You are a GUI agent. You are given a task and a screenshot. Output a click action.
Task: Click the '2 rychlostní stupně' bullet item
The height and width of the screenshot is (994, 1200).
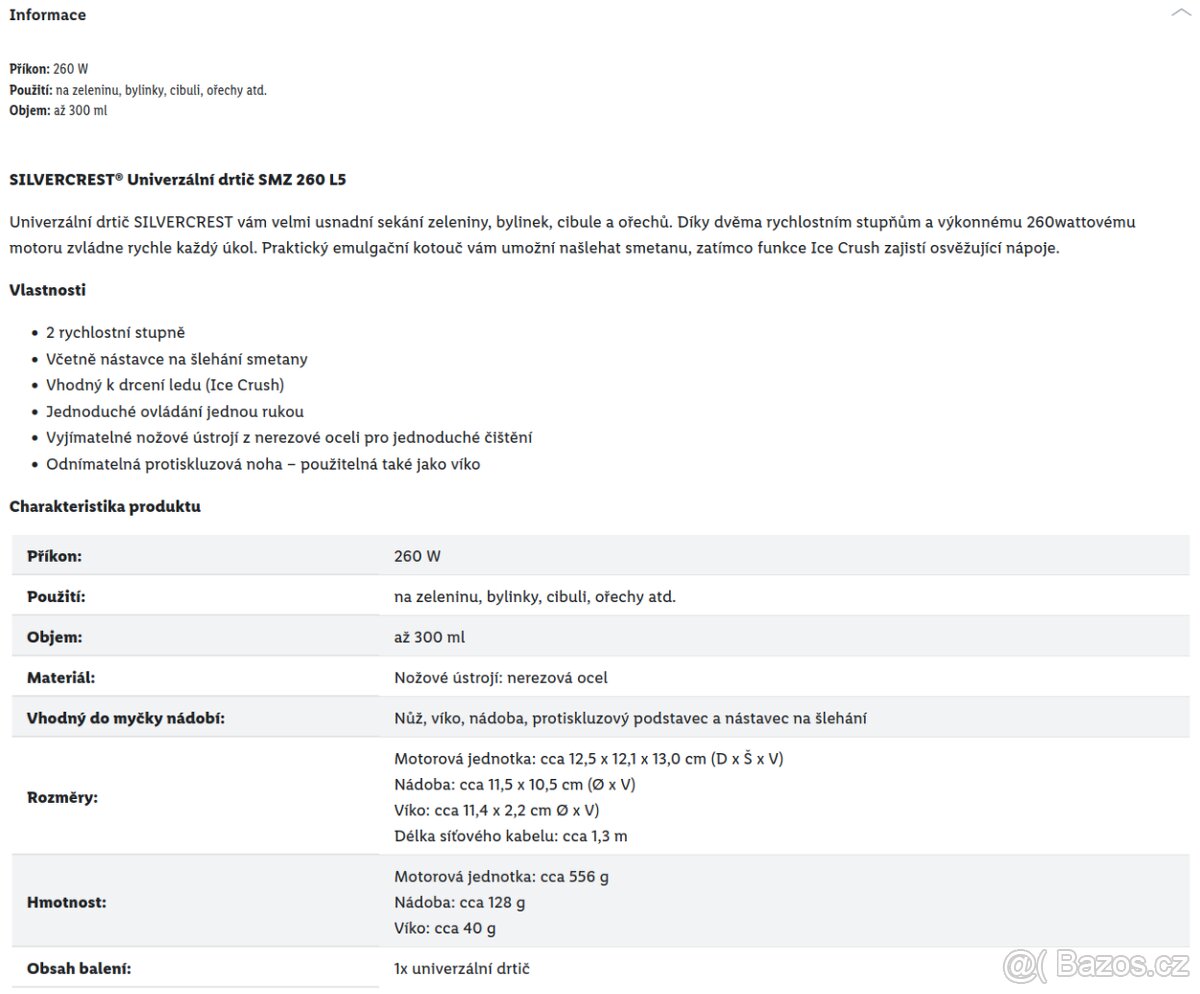click(115, 333)
